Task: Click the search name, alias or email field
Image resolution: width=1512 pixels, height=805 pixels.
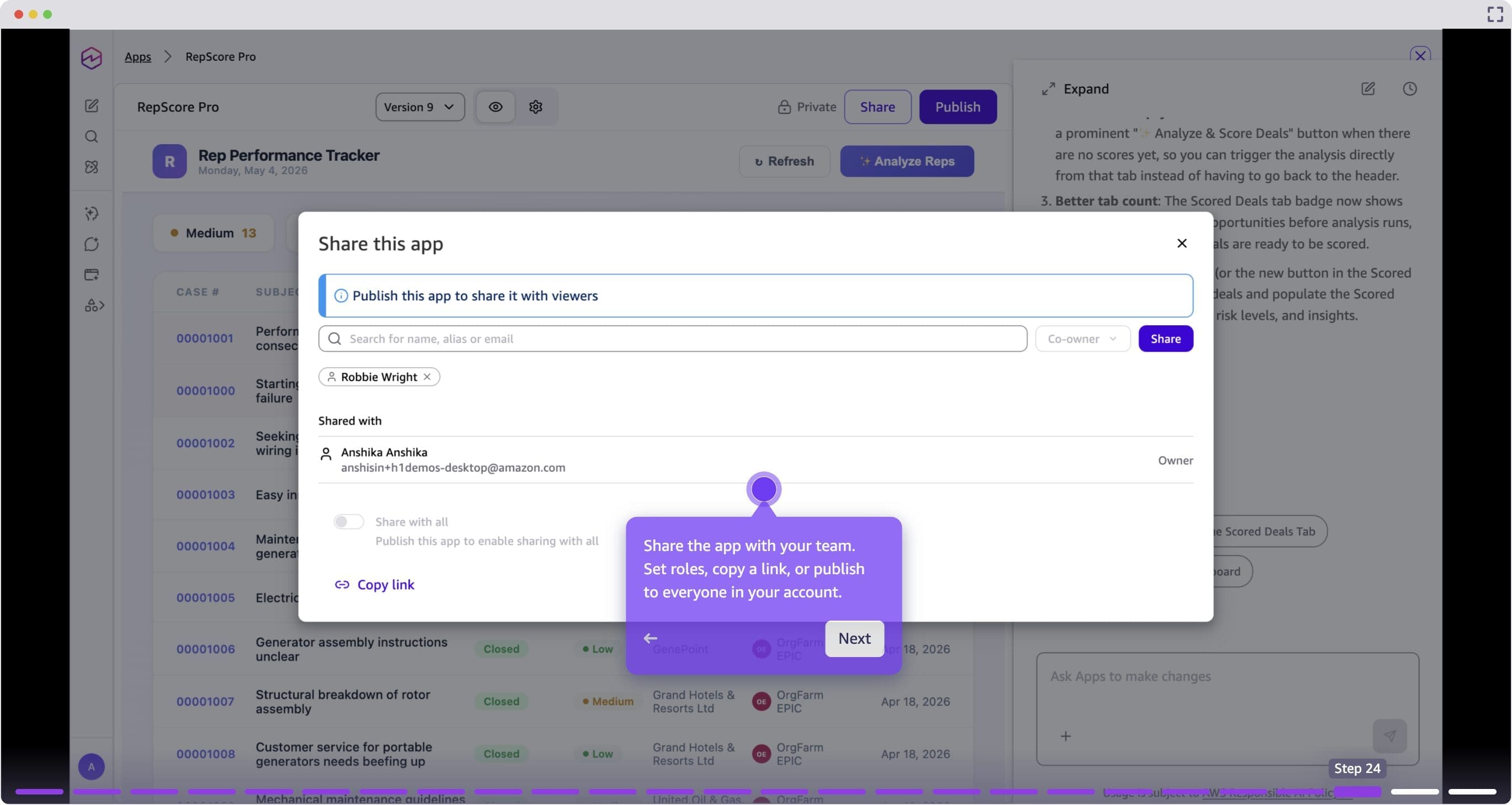Action: [673, 338]
